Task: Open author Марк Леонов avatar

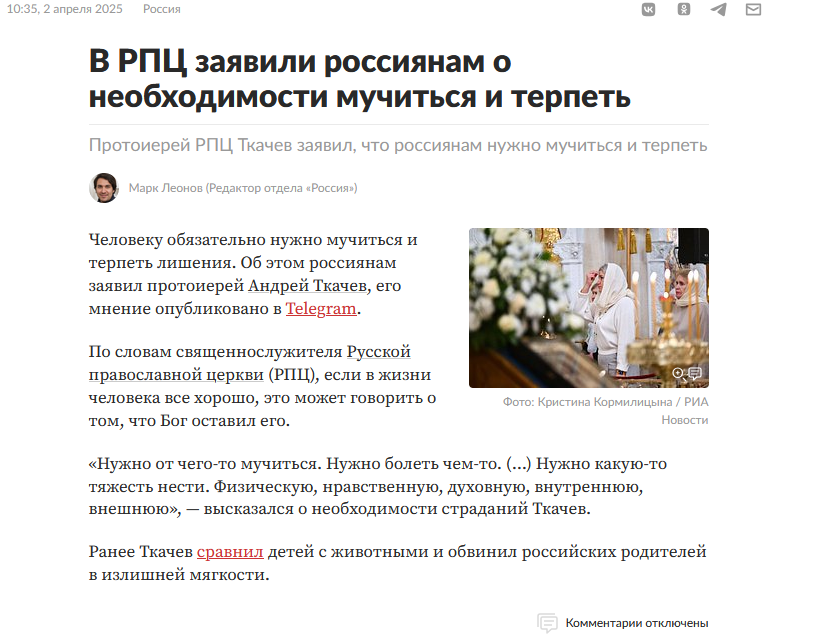Action: point(104,188)
